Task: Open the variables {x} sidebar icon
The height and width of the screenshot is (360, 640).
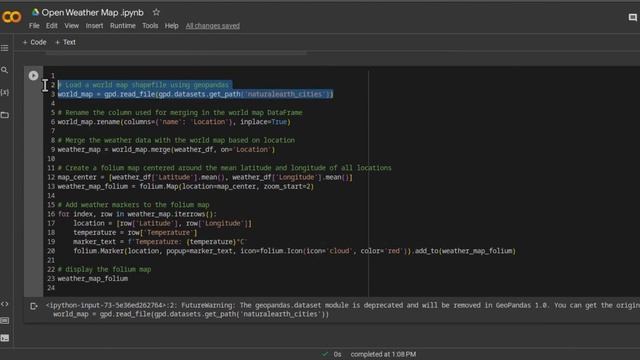Action: [x=4, y=93]
